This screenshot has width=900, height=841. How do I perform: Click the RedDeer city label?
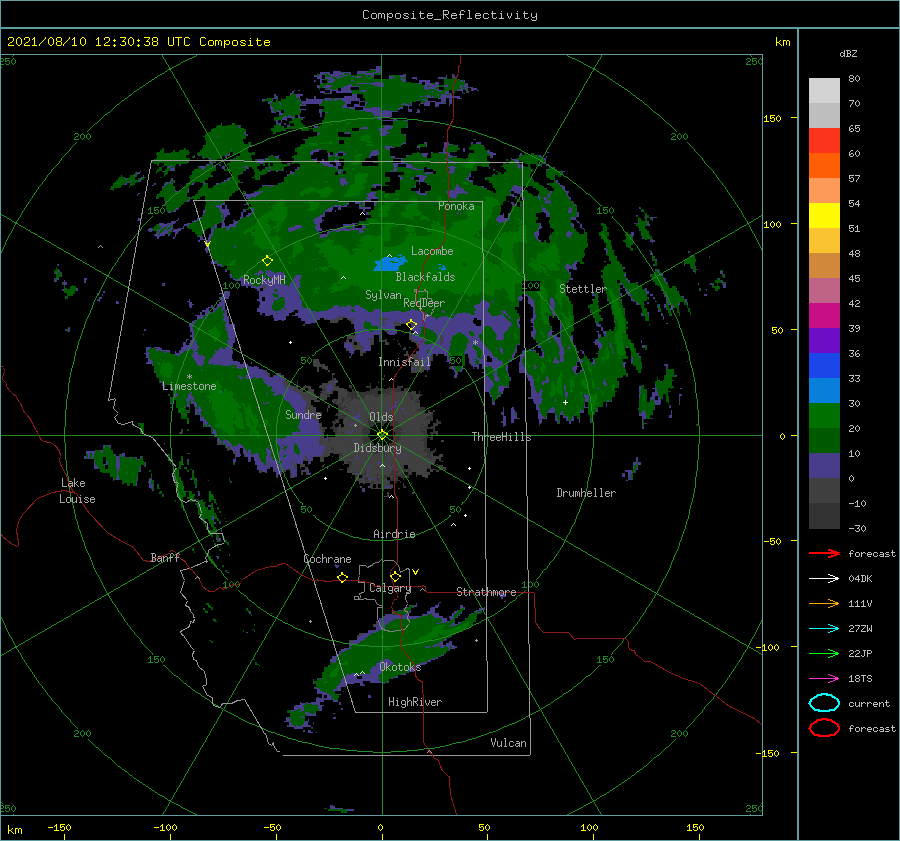point(424,303)
